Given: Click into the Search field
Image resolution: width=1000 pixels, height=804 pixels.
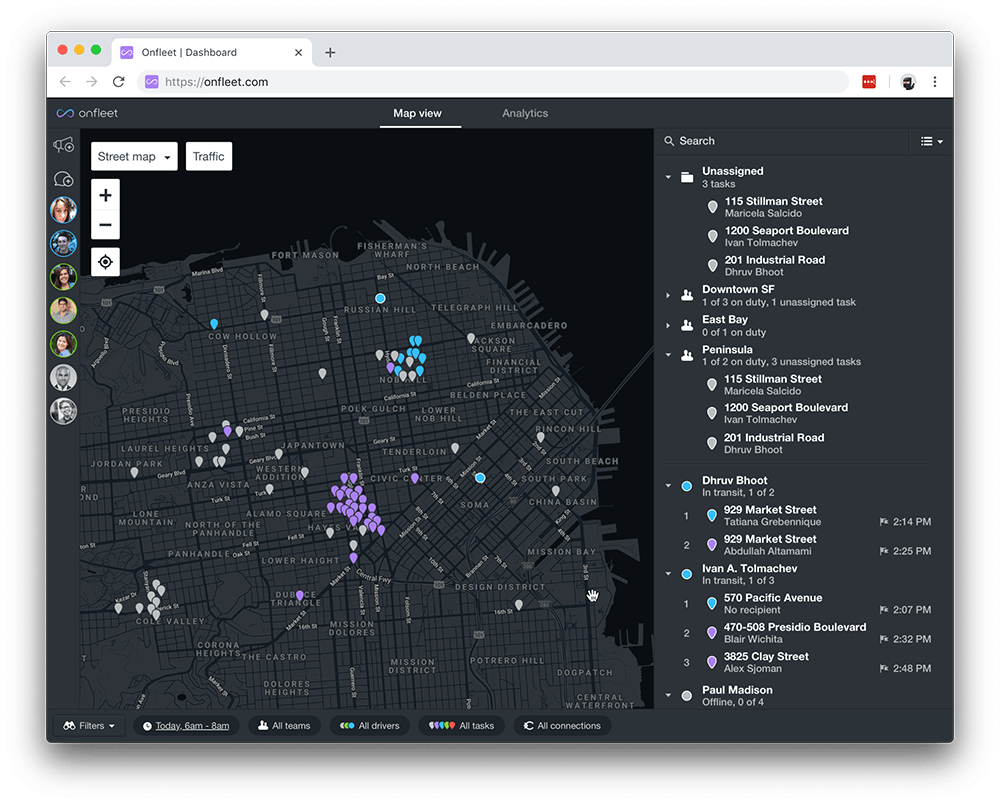Looking at the screenshot, I should coord(784,141).
